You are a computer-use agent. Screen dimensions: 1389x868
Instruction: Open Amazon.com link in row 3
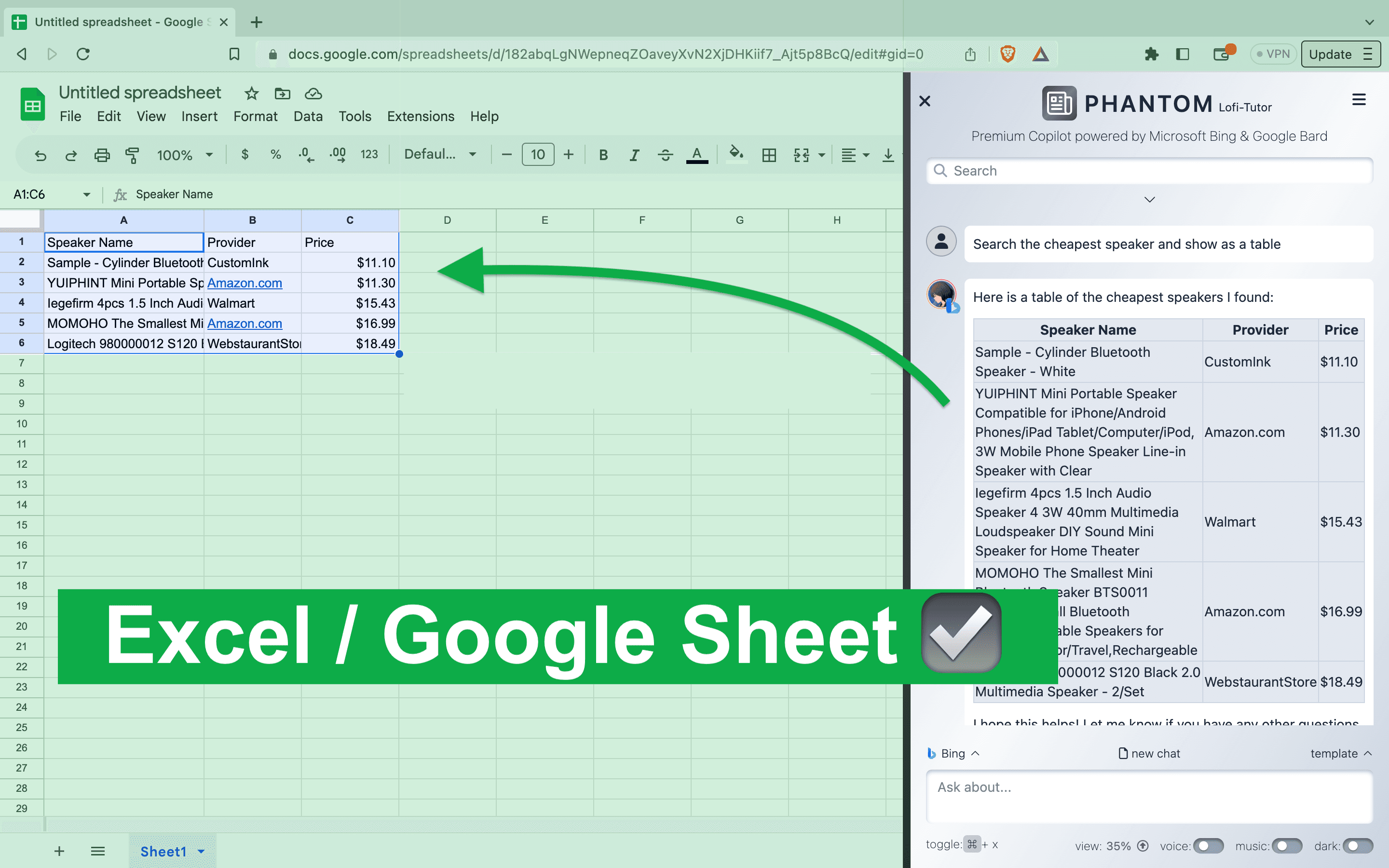(245, 283)
